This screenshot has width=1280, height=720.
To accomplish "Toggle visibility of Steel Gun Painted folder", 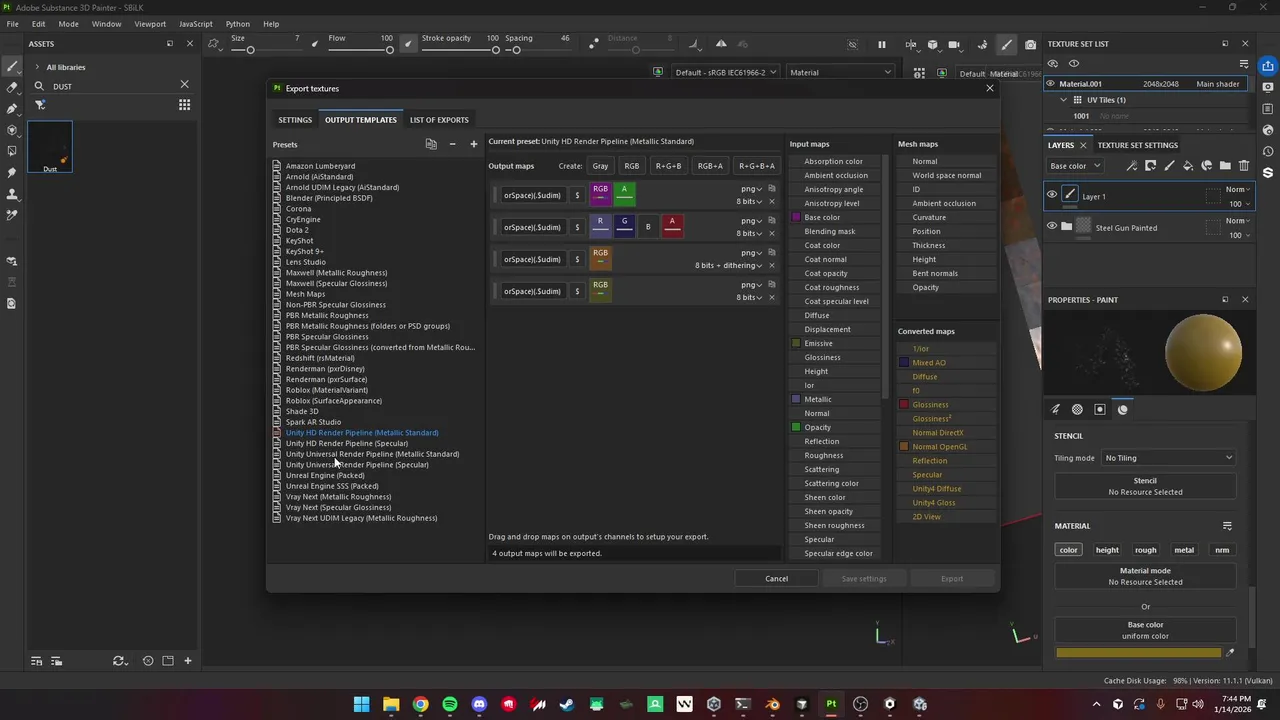I will (x=1051, y=227).
